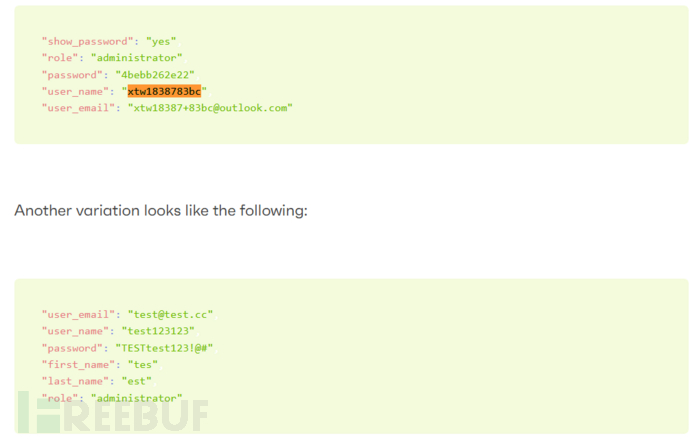The width and height of the screenshot is (690, 440).
Task: Click the "password" key in second code block
Action: coord(73,347)
